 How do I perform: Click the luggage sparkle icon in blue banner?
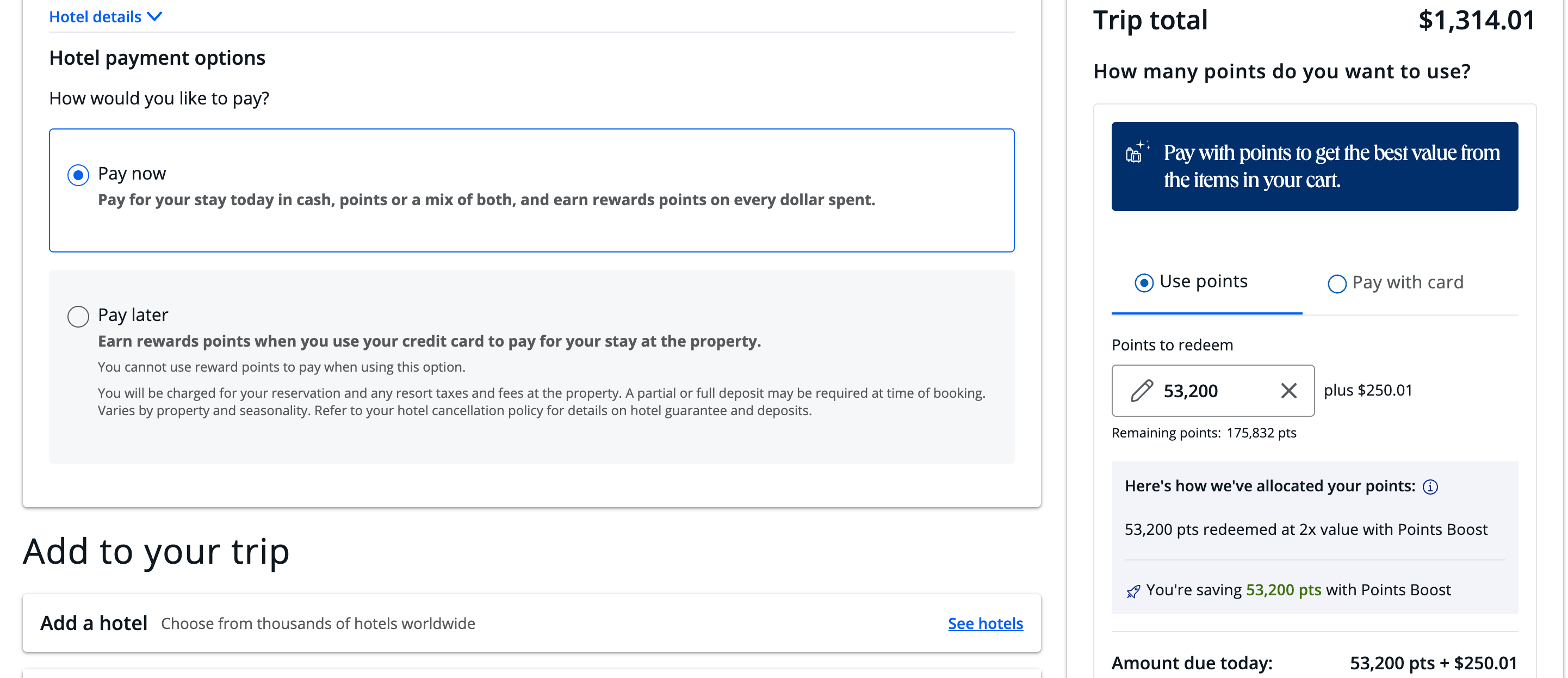coord(1136,152)
